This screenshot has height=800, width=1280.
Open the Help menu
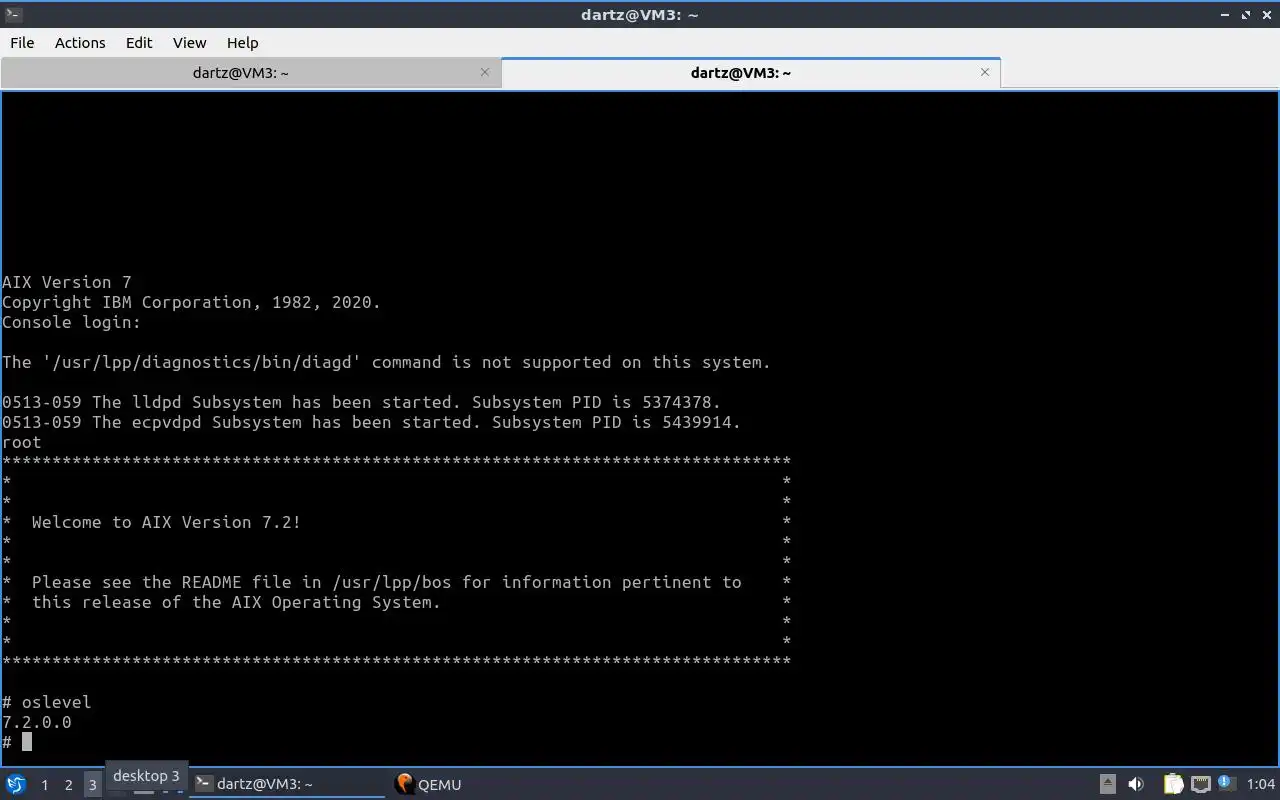click(x=242, y=43)
